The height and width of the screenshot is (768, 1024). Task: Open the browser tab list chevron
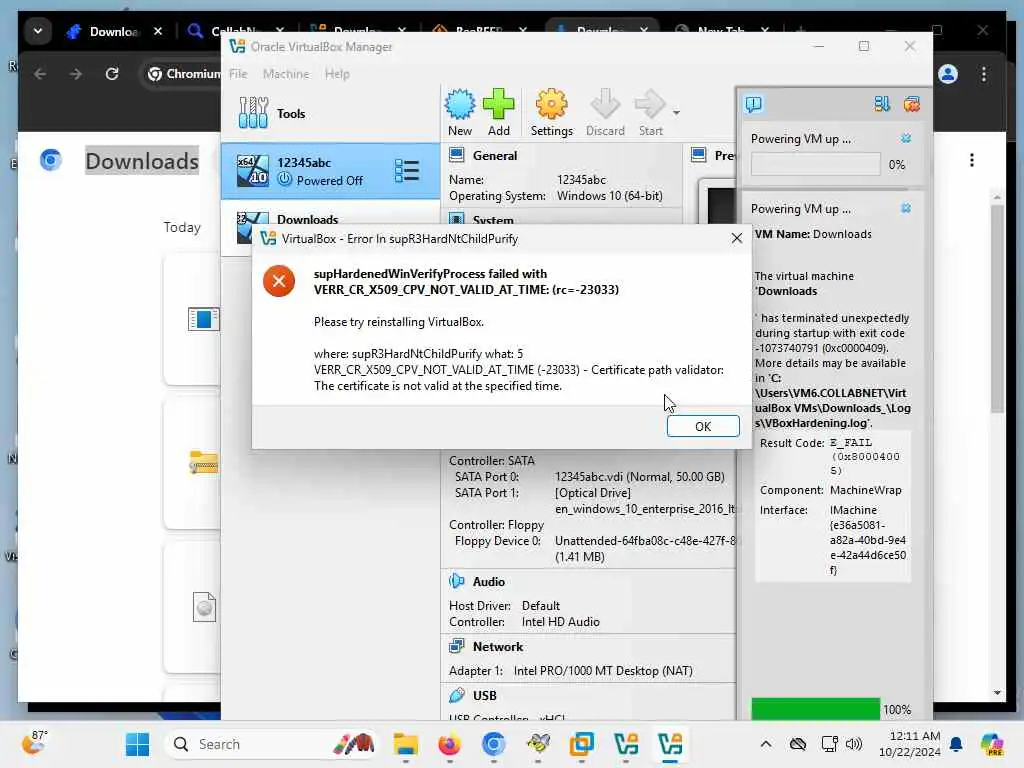click(x=38, y=31)
